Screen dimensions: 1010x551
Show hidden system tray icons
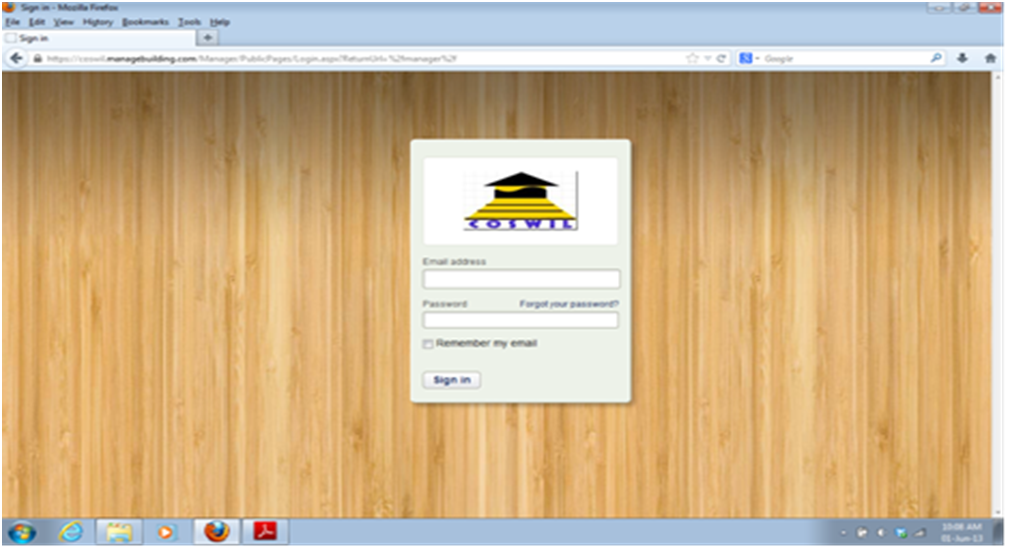coord(843,532)
